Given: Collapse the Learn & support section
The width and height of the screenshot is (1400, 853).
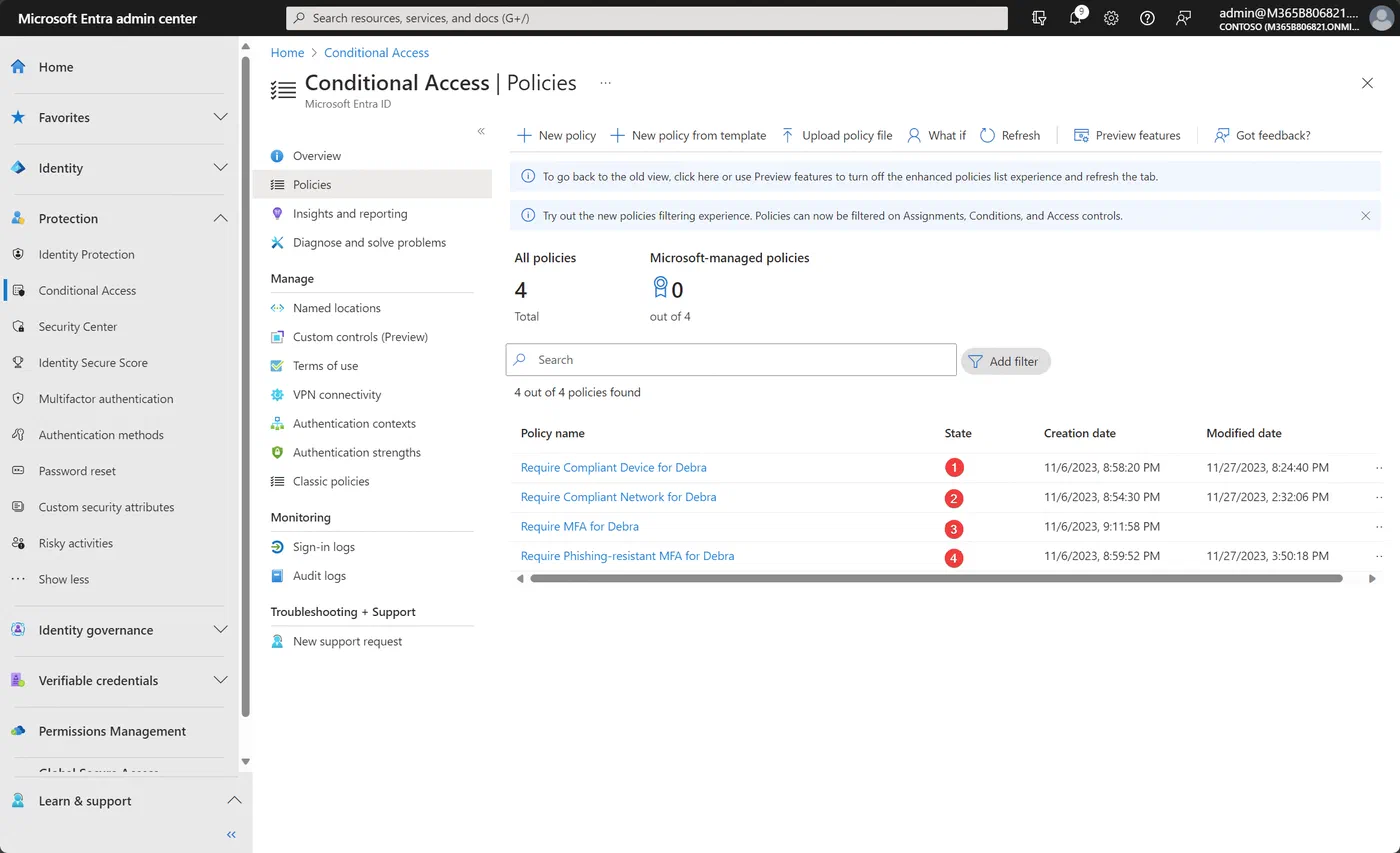Looking at the screenshot, I should point(234,800).
